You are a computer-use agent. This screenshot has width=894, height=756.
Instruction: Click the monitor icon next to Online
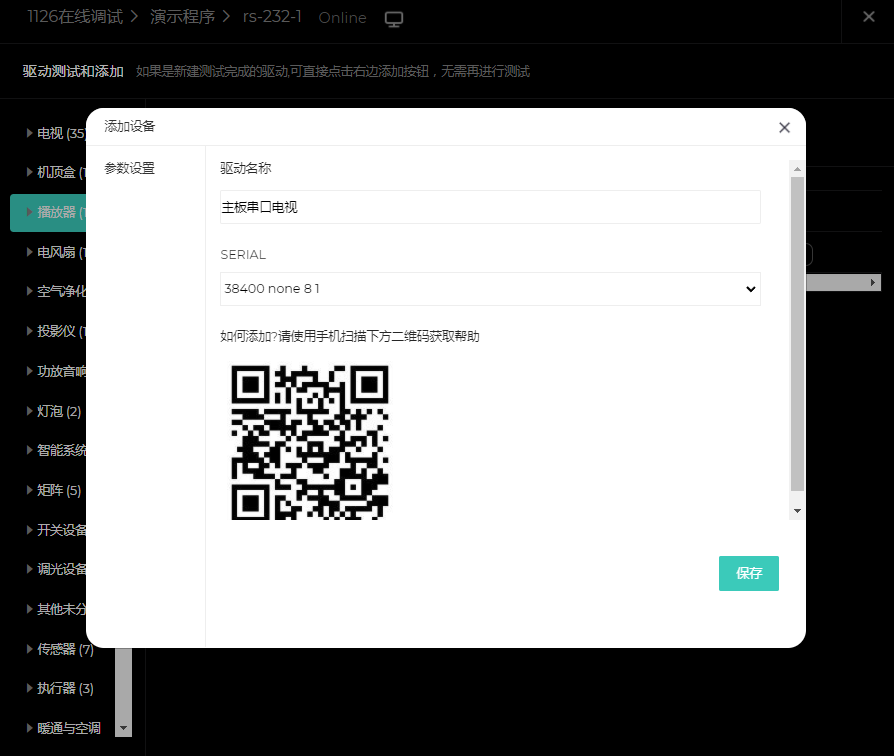pyautogui.click(x=393, y=19)
